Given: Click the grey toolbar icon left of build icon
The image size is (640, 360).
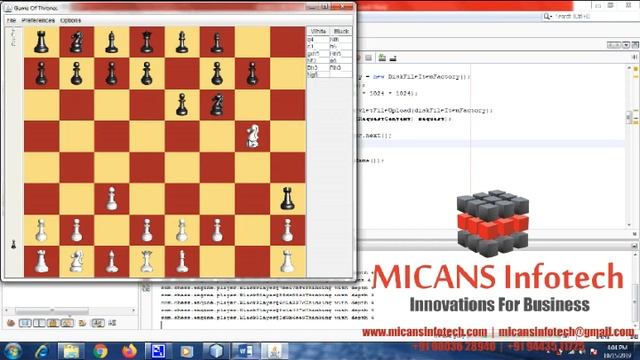Looking at the screenshot, I should coord(368,58).
